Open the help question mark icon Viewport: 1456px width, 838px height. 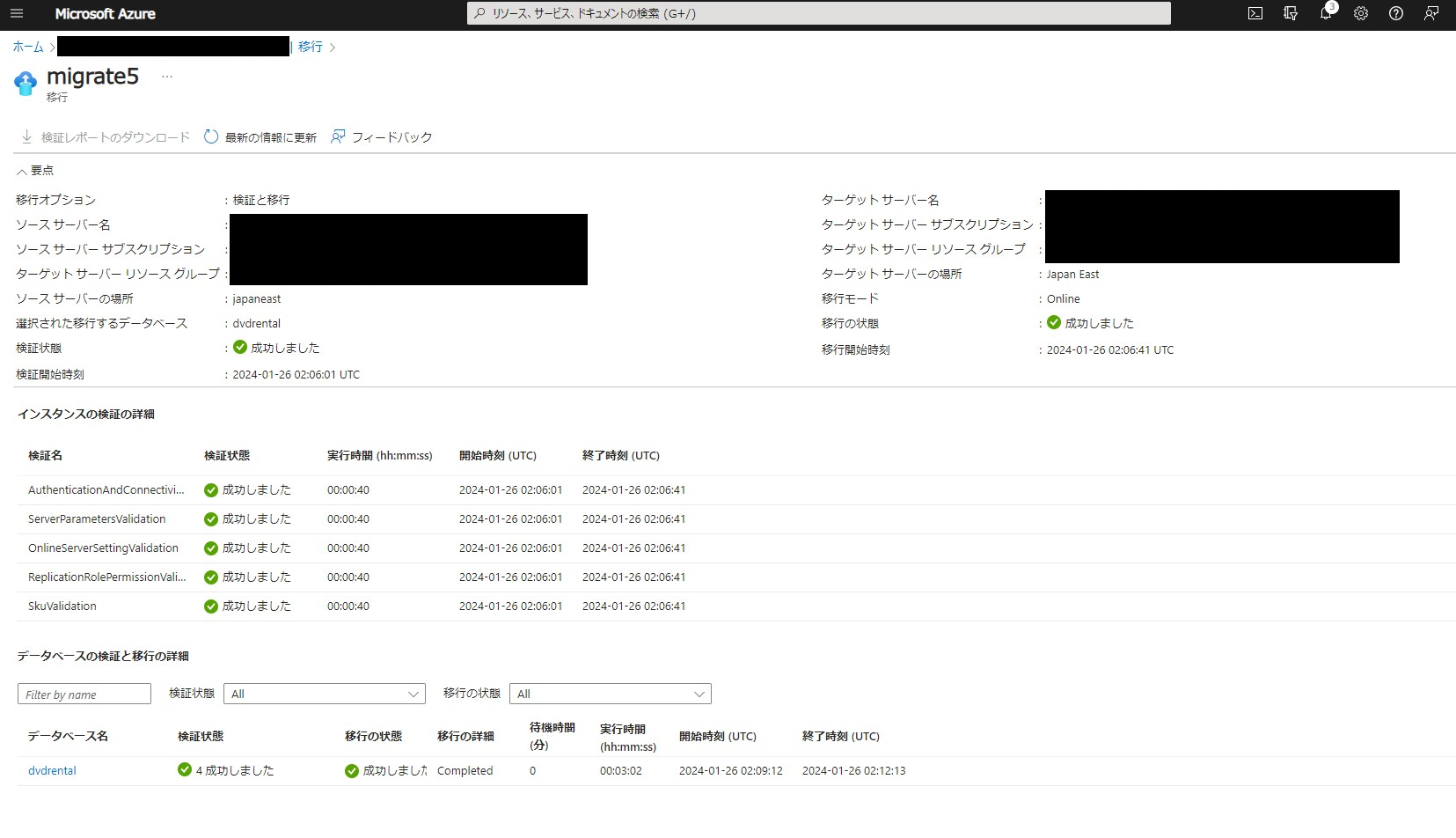(1395, 13)
